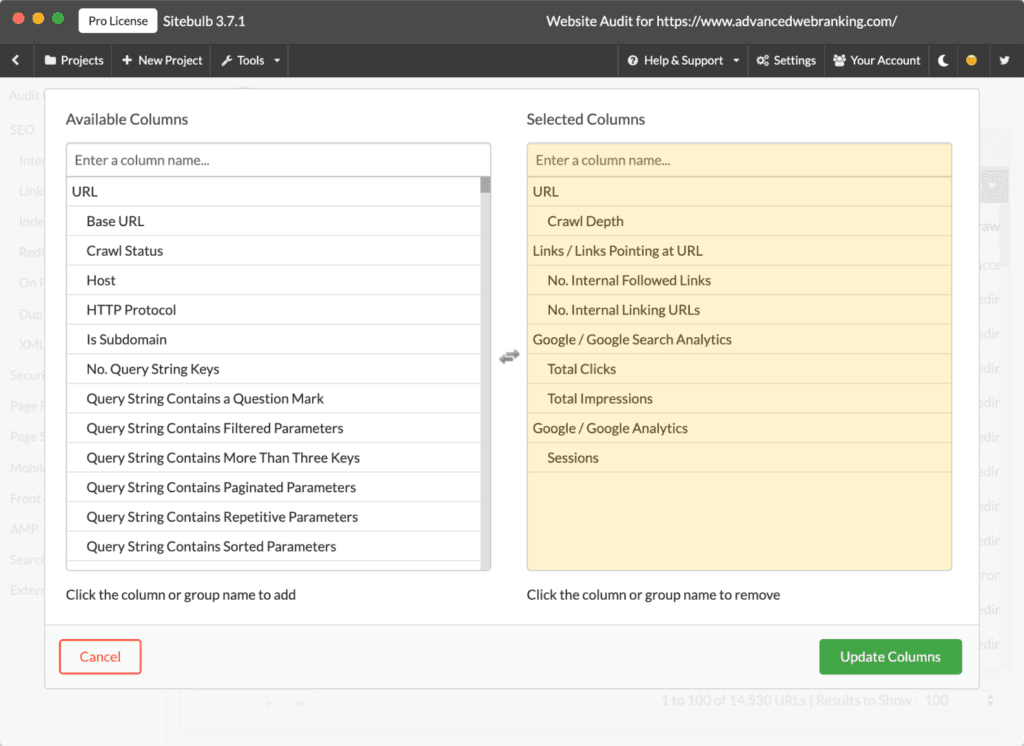Toggle dark mode moon icon
The image size is (1024, 746).
[943, 60]
